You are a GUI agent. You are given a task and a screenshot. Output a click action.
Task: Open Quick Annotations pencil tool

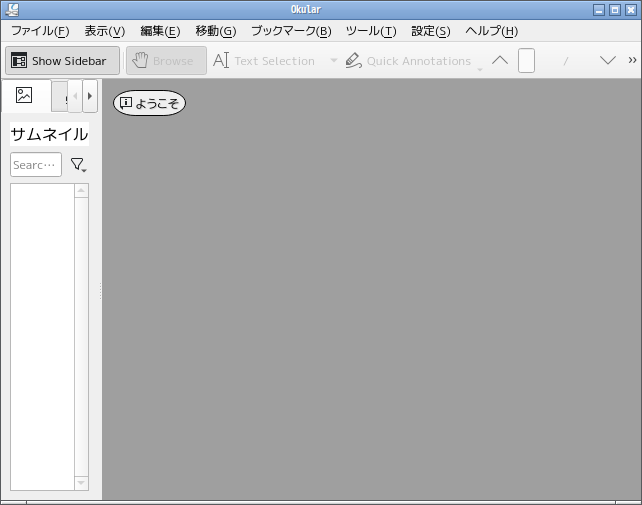point(408,61)
